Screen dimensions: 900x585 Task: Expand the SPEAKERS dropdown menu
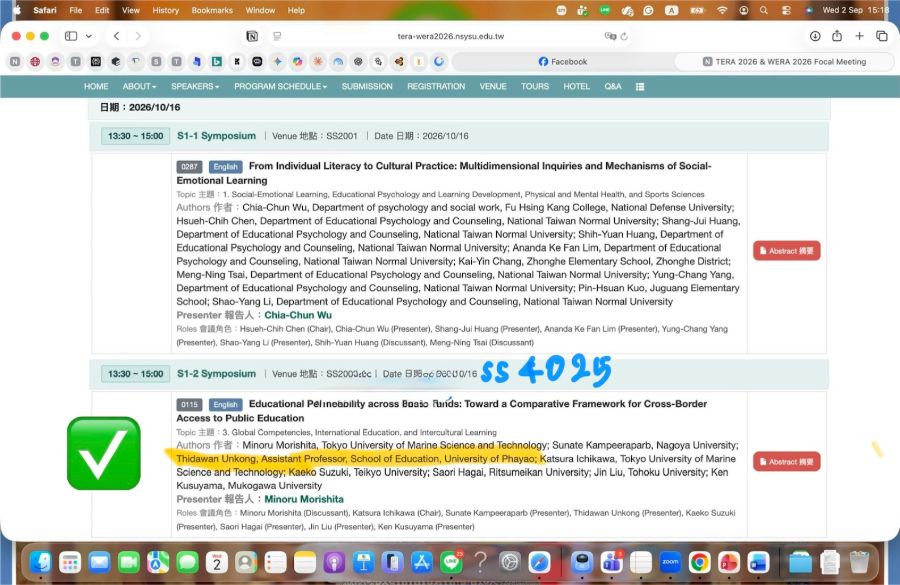pos(195,87)
